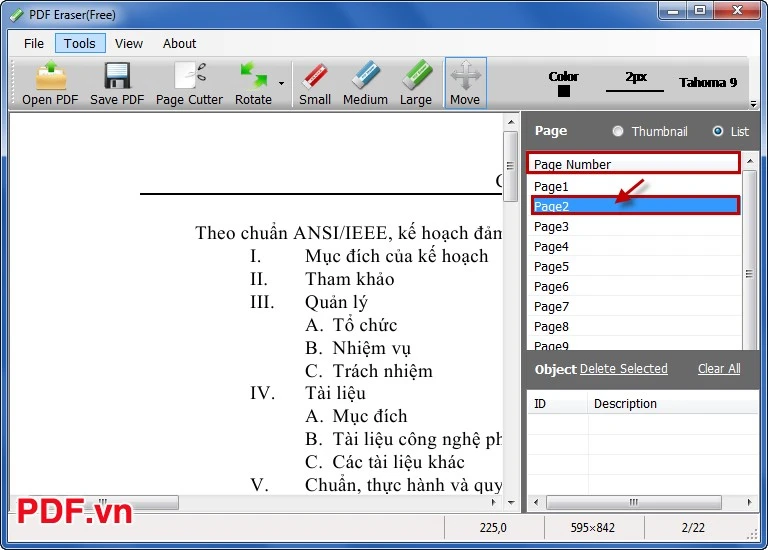Expand the toolbar overflow chevron
The width and height of the screenshot is (768, 550).
(x=753, y=104)
